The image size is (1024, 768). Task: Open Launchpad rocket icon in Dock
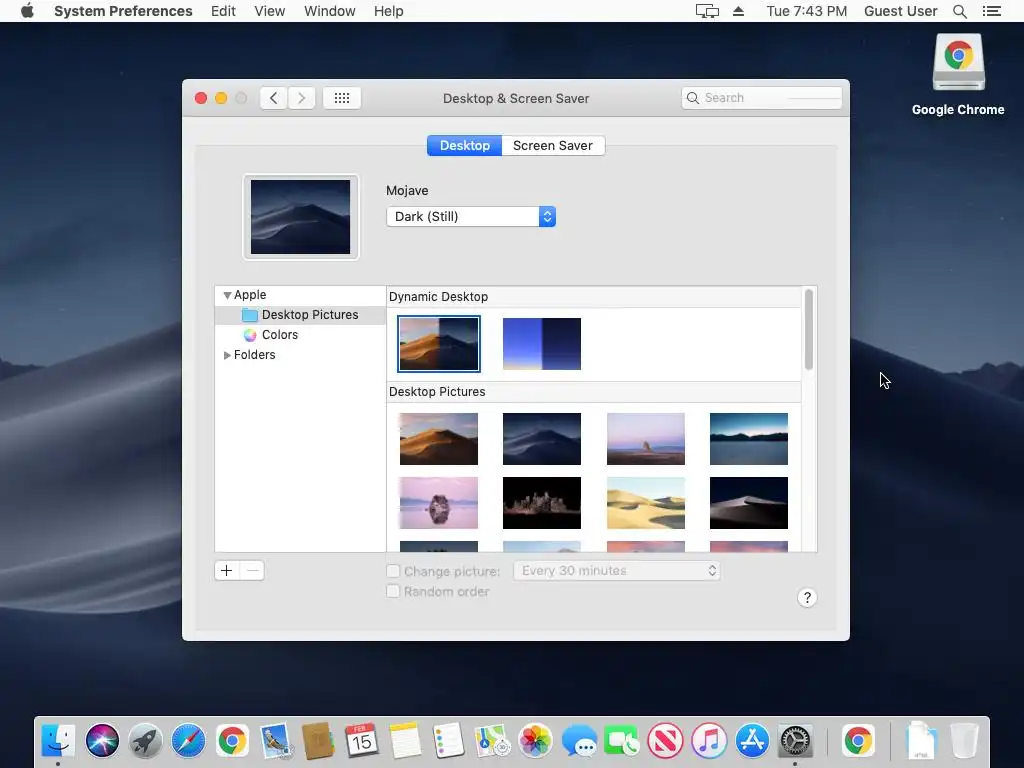coord(145,741)
